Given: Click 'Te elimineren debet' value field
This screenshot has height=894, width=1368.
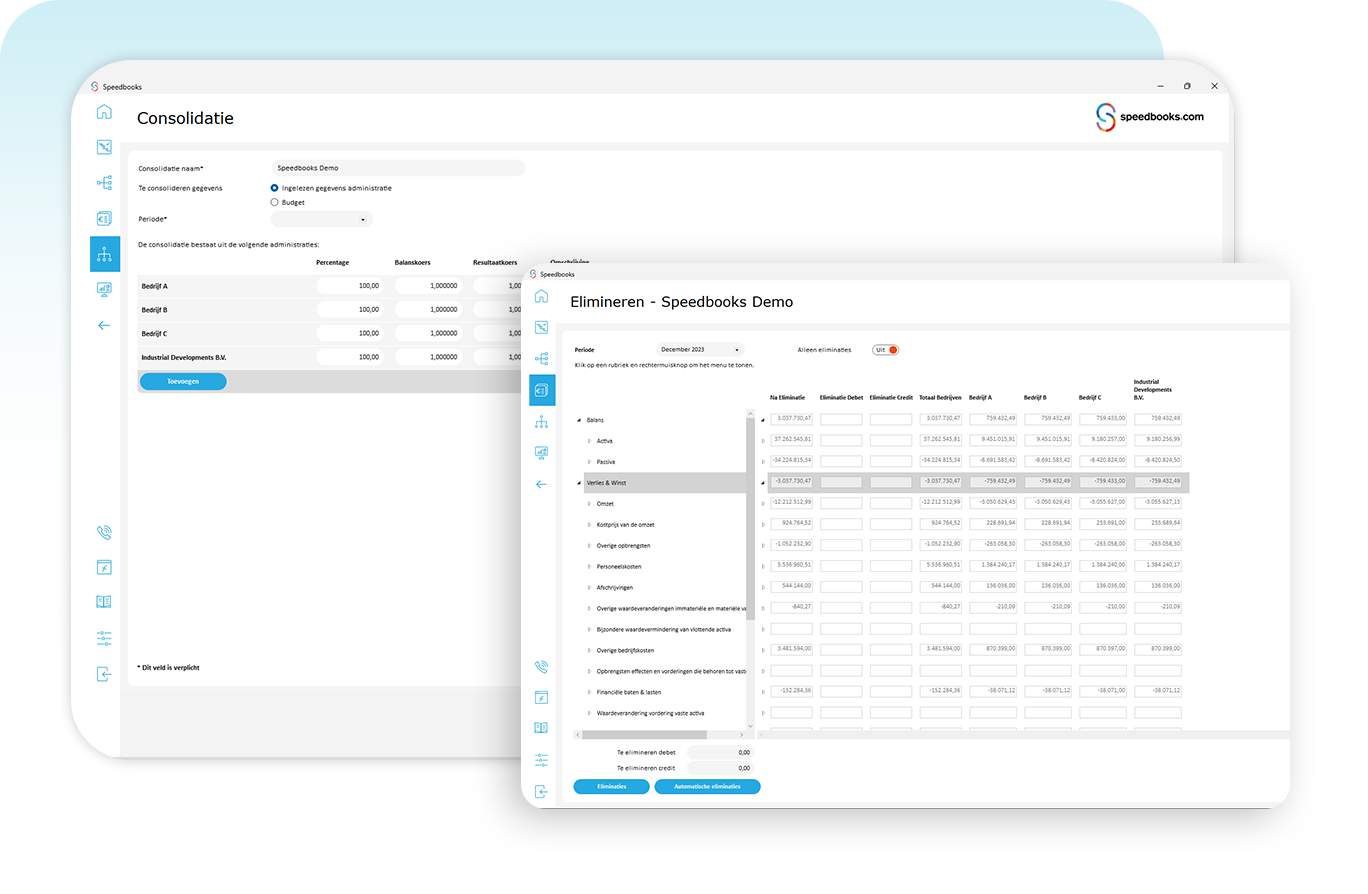Looking at the screenshot, I should [x=720, y=752].
